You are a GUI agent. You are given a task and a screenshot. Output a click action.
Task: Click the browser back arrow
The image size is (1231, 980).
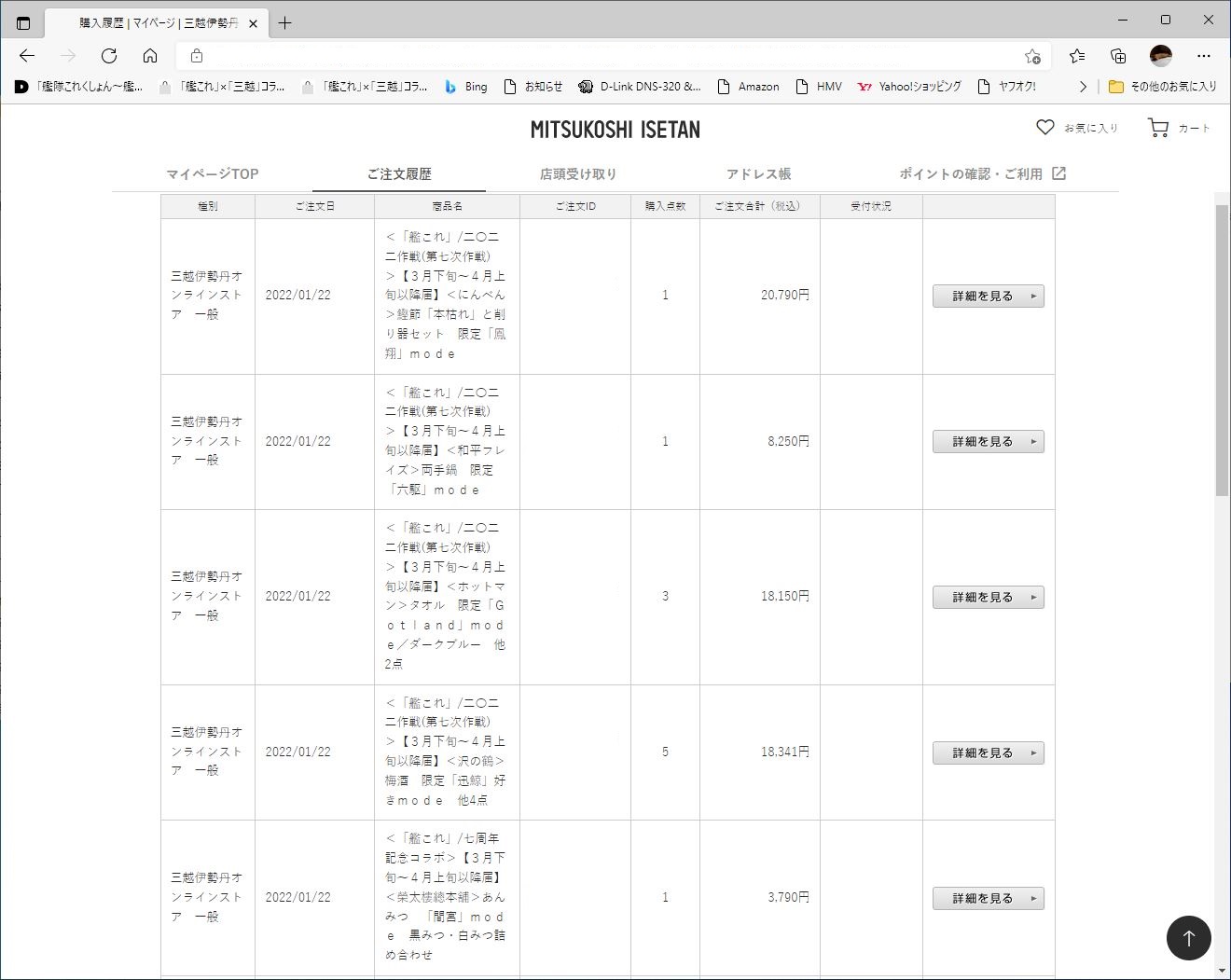(x=27, y=56)
